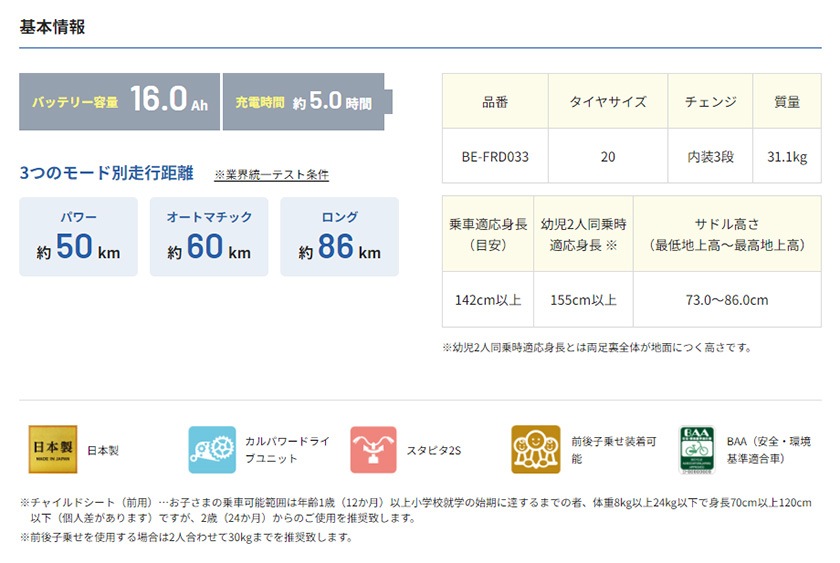Click the チェンジ header cell

pyautogui.click(x=710, y=102)
